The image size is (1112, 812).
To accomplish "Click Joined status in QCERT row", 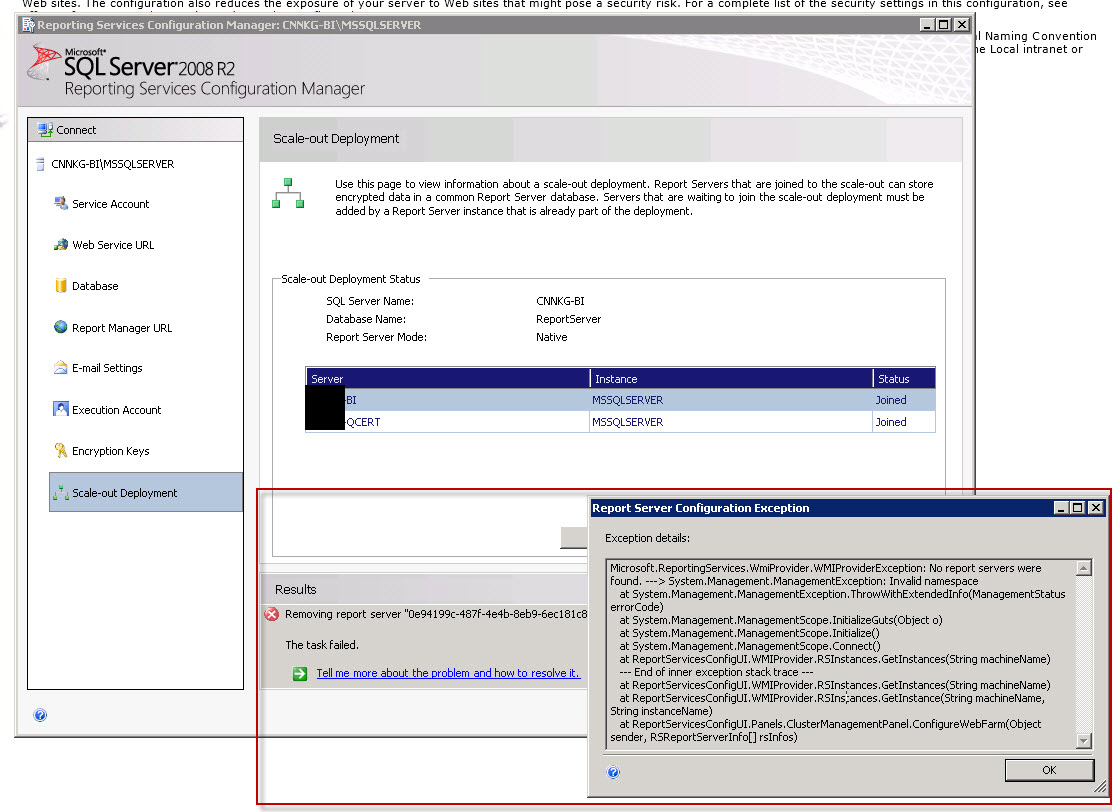I will tap(891, 422).
